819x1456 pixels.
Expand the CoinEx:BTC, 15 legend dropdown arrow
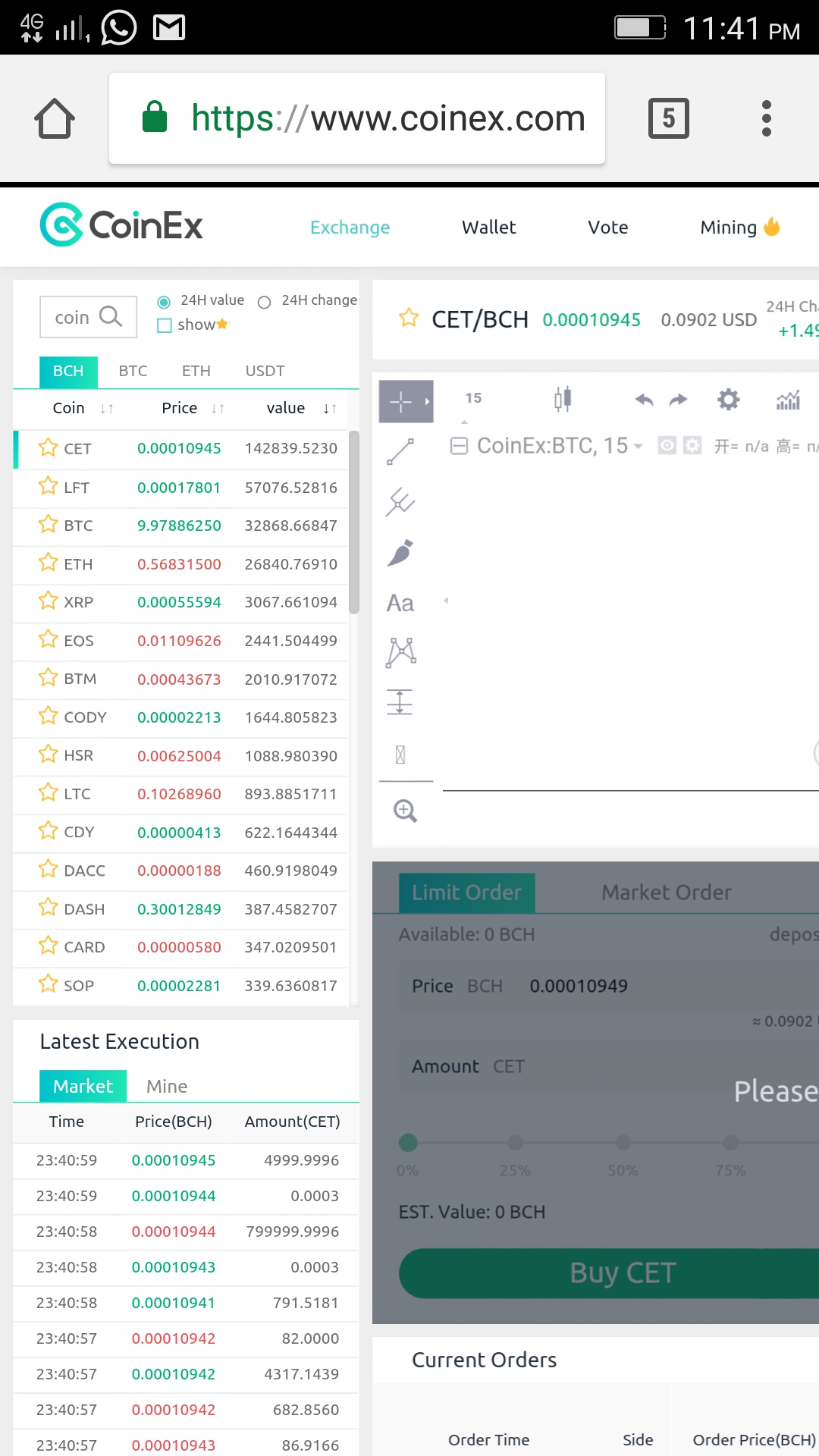point(639,447)
